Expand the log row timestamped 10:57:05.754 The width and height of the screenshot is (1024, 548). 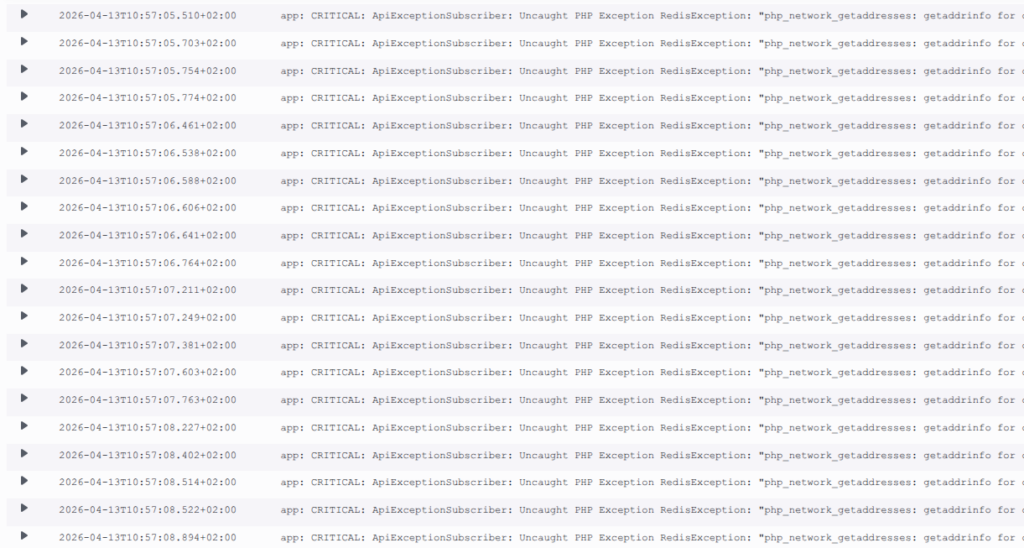[24, 69]
